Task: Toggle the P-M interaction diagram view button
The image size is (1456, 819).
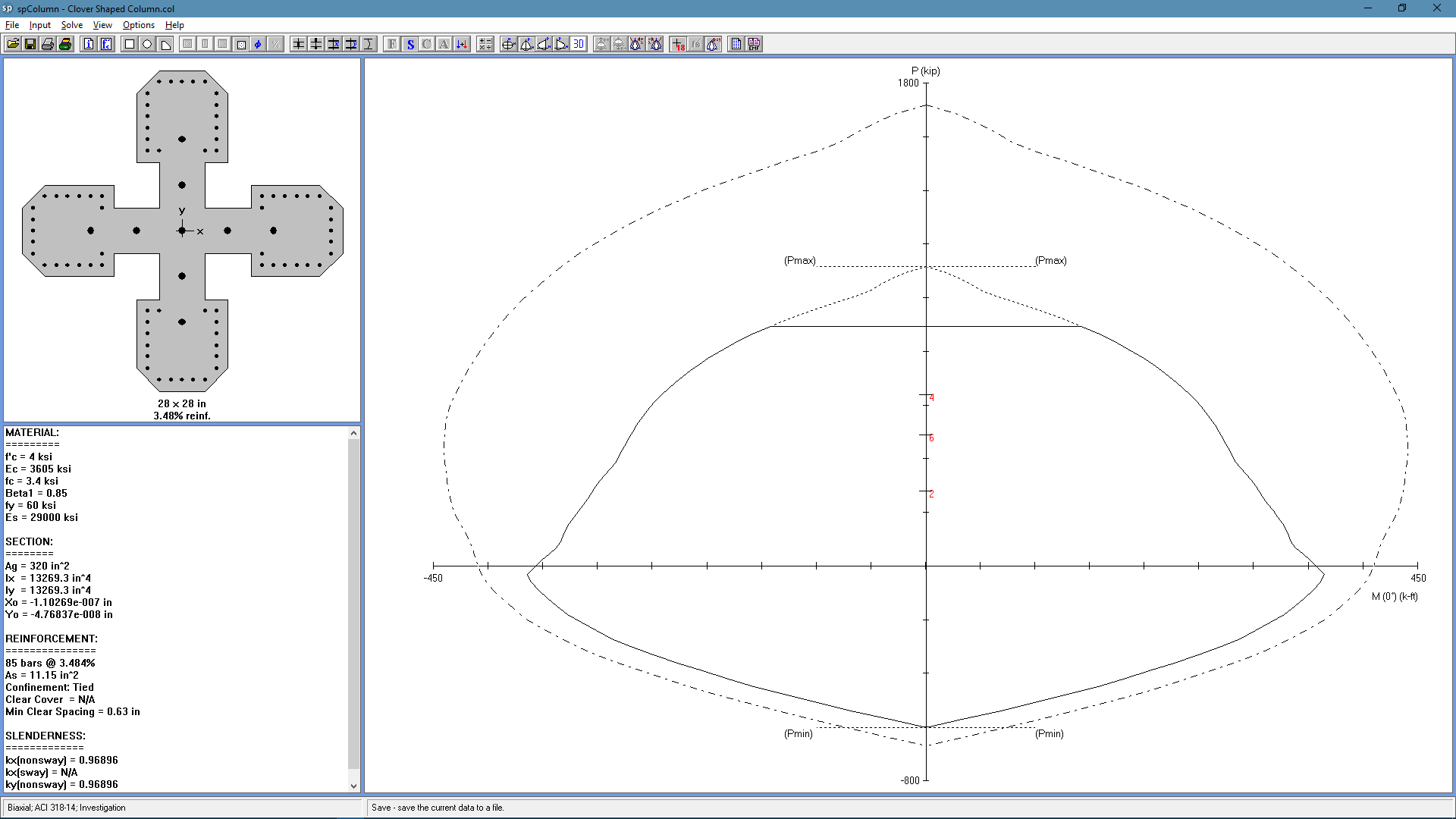Action: [526, 44]
